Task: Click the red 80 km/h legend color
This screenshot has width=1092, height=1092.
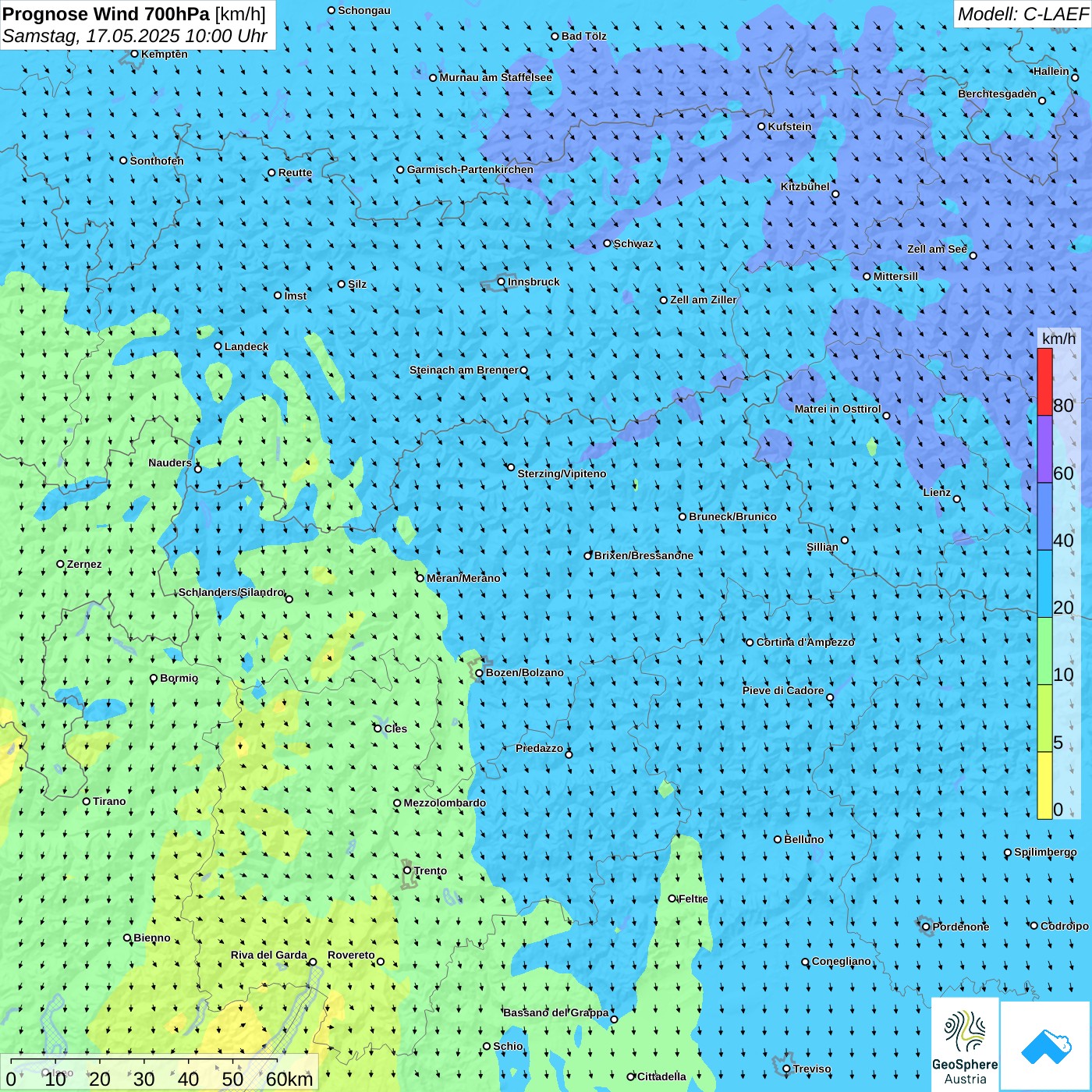Action: click(x=1044, y=381)
